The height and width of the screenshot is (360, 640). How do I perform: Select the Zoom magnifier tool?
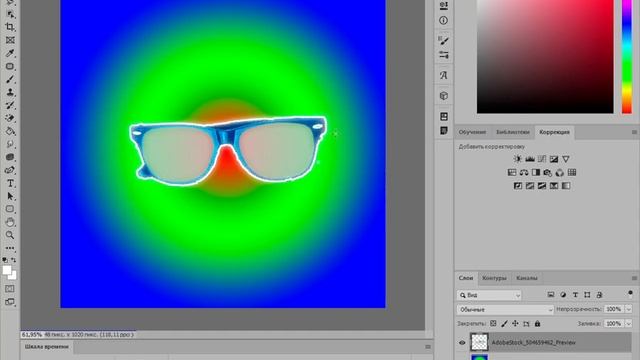10,235
